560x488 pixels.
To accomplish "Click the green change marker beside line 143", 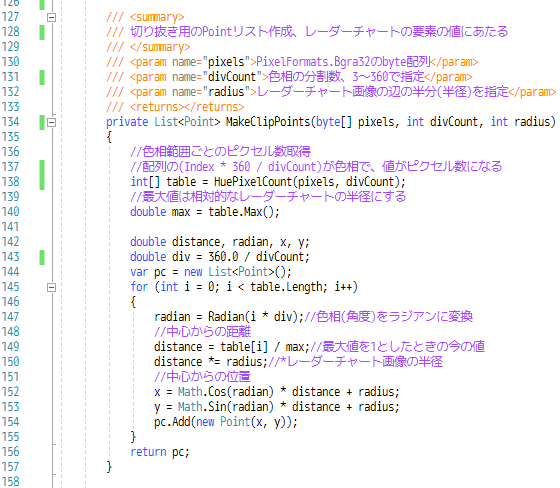I will (42, 257).
